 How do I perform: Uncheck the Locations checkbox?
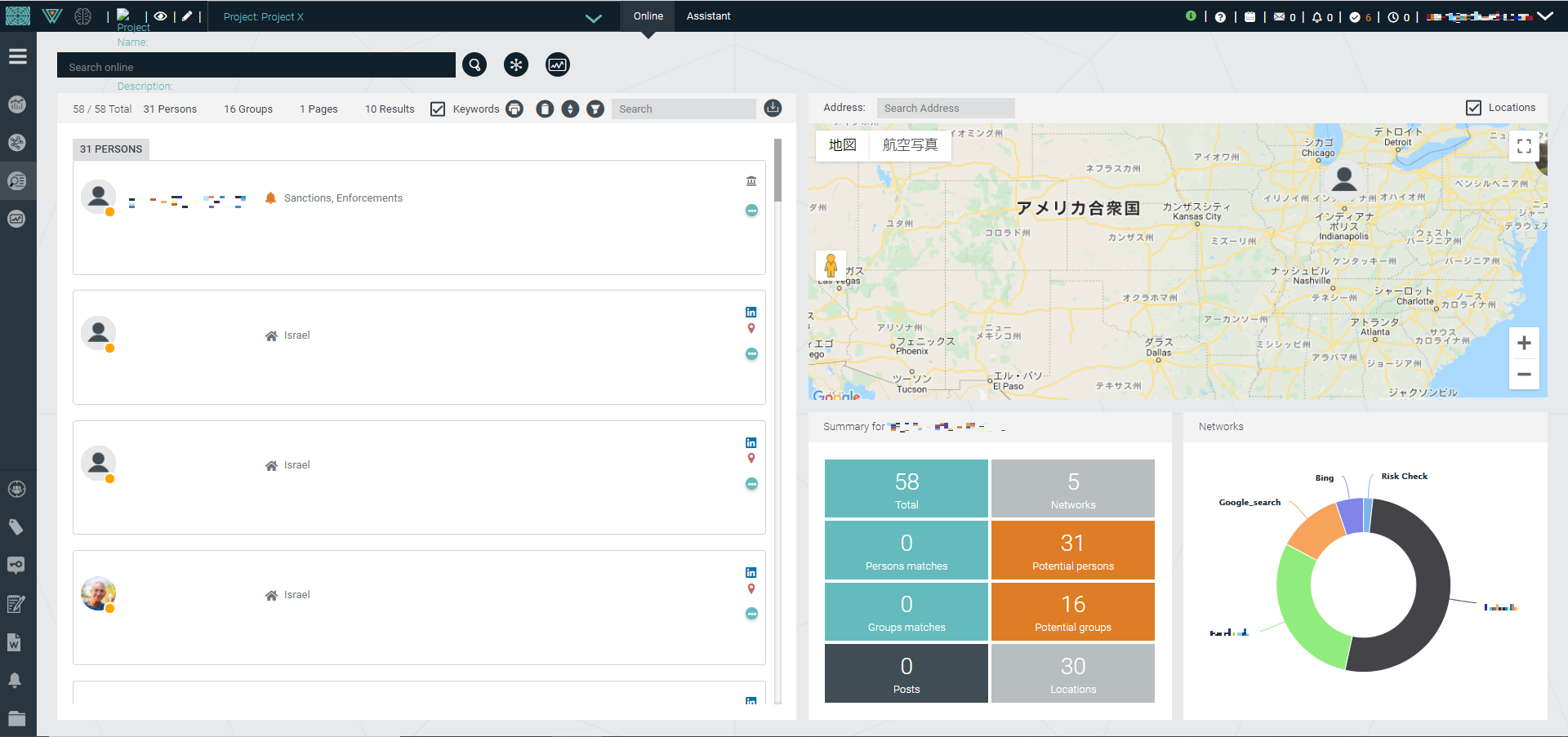(1473, 108)
